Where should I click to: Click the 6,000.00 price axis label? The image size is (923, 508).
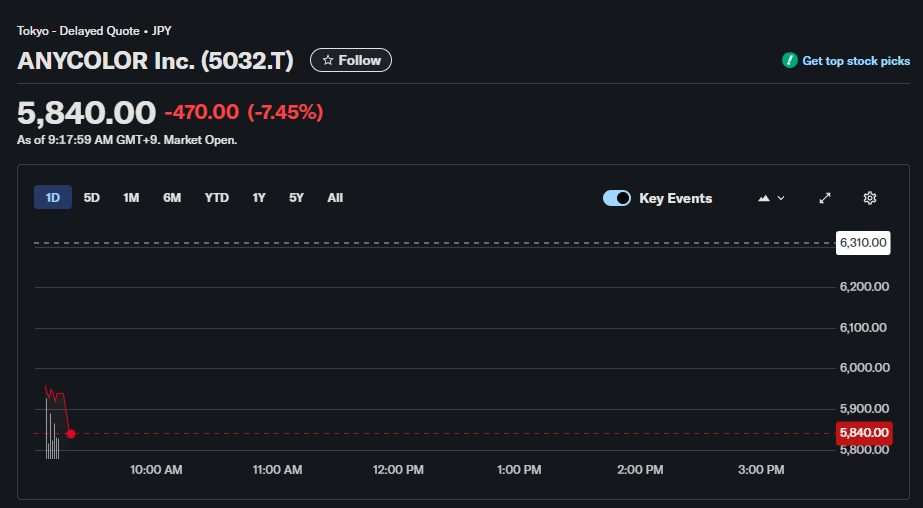pos(864,367)
